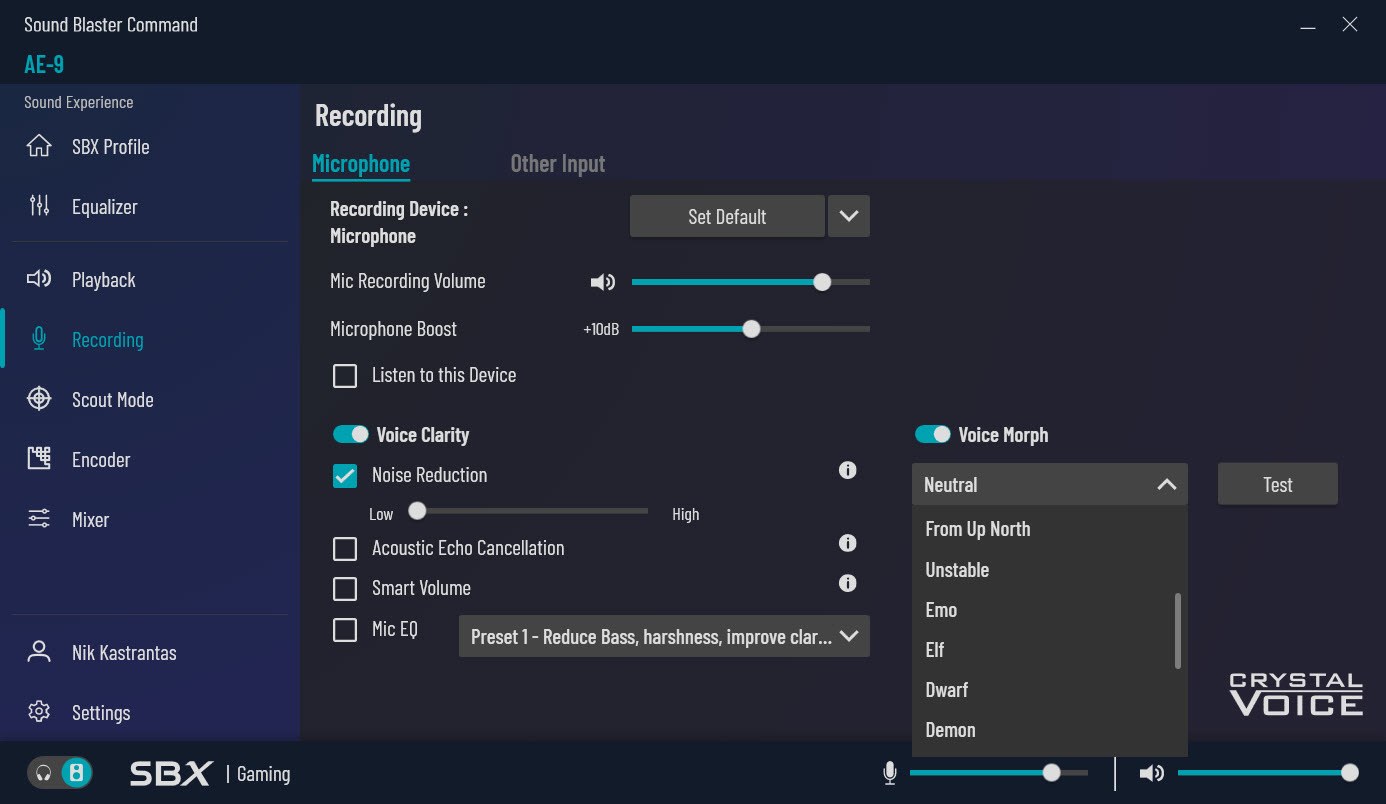Image resolution: width=1386 pixels, height=804 pixels.
Task: Enable Smart Volume checkbox
Action: [x=345, y=588]
